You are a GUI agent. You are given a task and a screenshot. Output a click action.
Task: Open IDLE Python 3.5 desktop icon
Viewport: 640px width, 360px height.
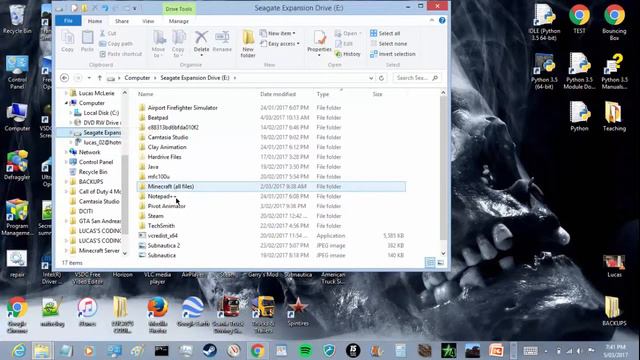tap(544, 22)
